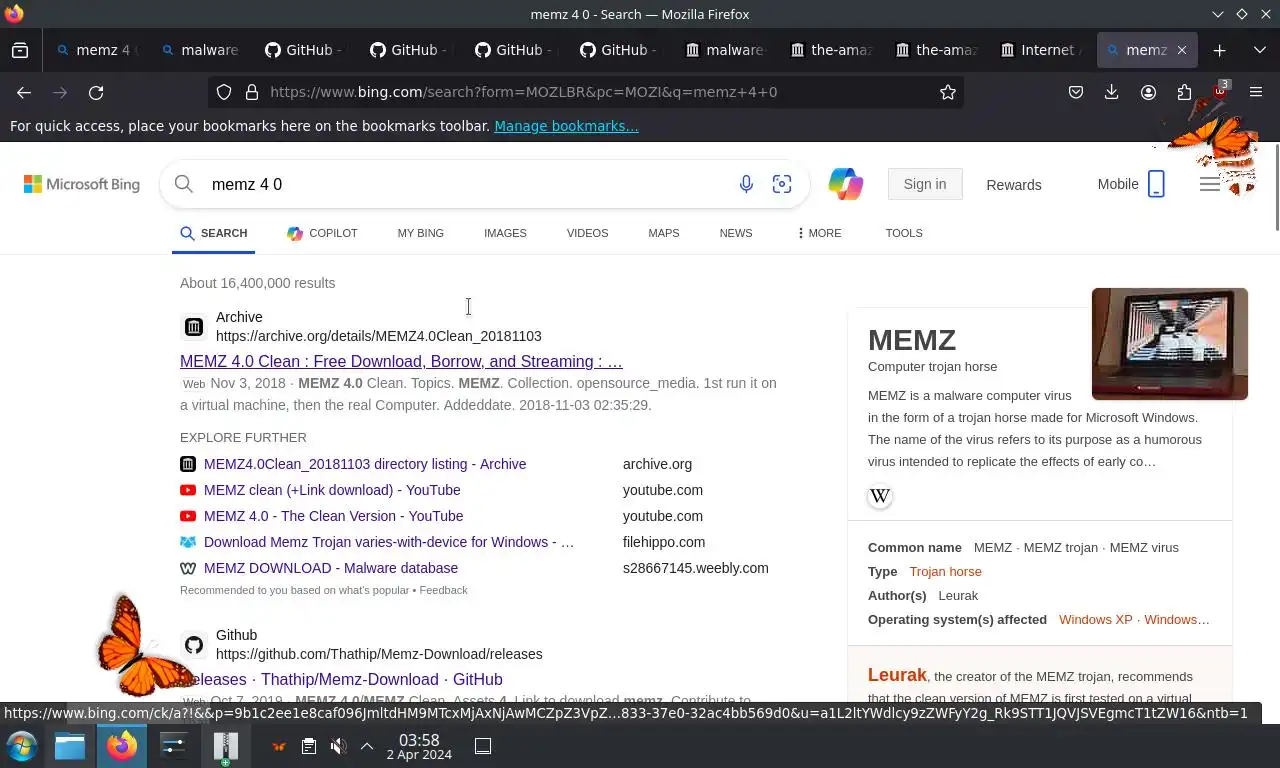Viewport: 1280px width, 768px height.
Task: Switch to the VIDEOS tab
Action: 587,233
